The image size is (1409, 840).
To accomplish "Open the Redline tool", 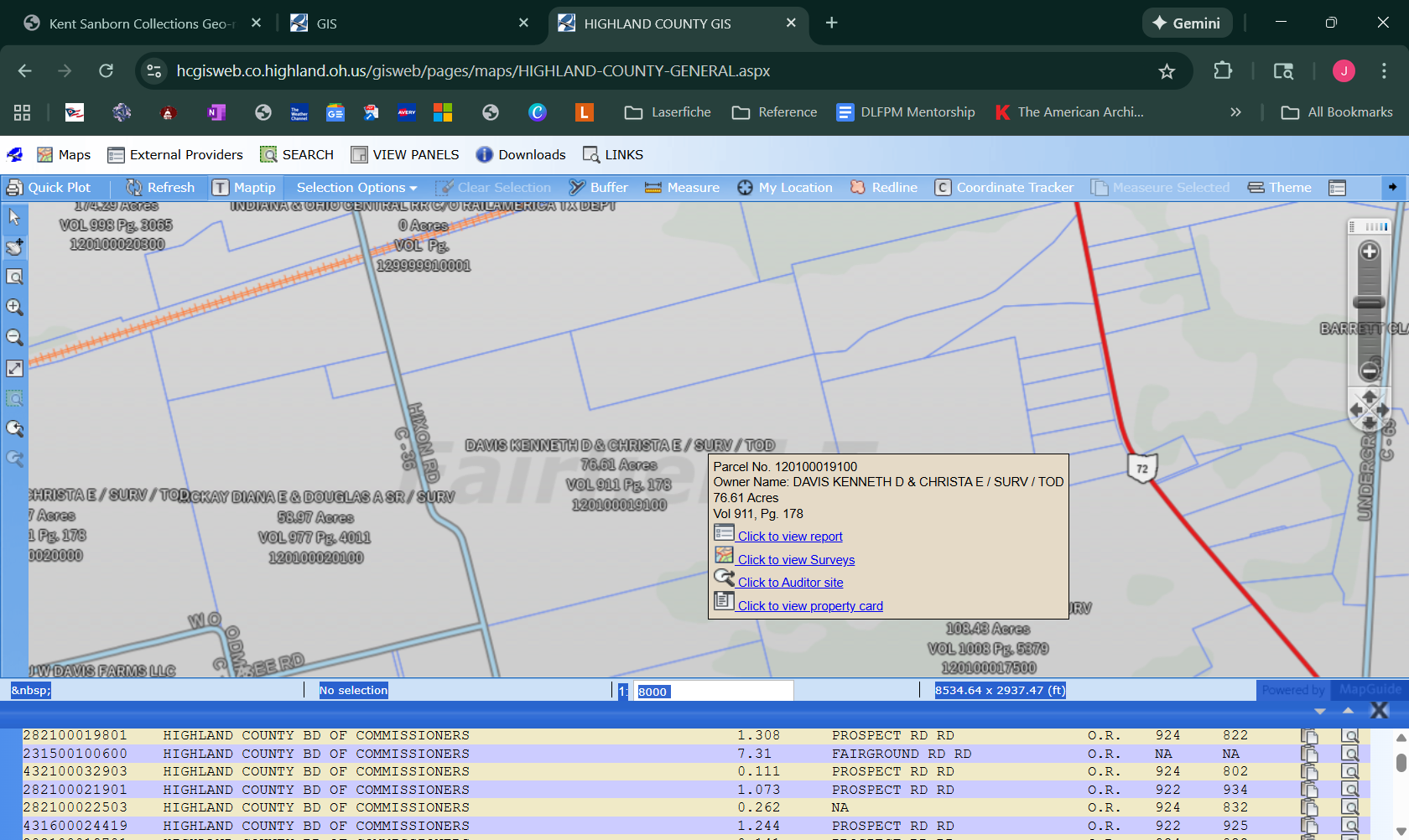I will pyautogui.click(x=884, y=188).
